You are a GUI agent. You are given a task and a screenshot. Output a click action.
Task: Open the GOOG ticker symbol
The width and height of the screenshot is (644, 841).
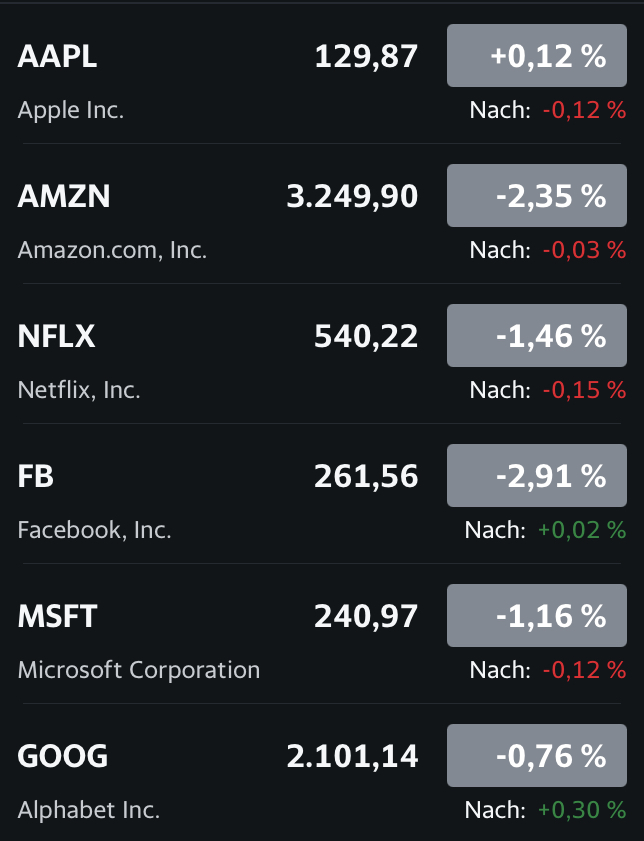point(62,757)
